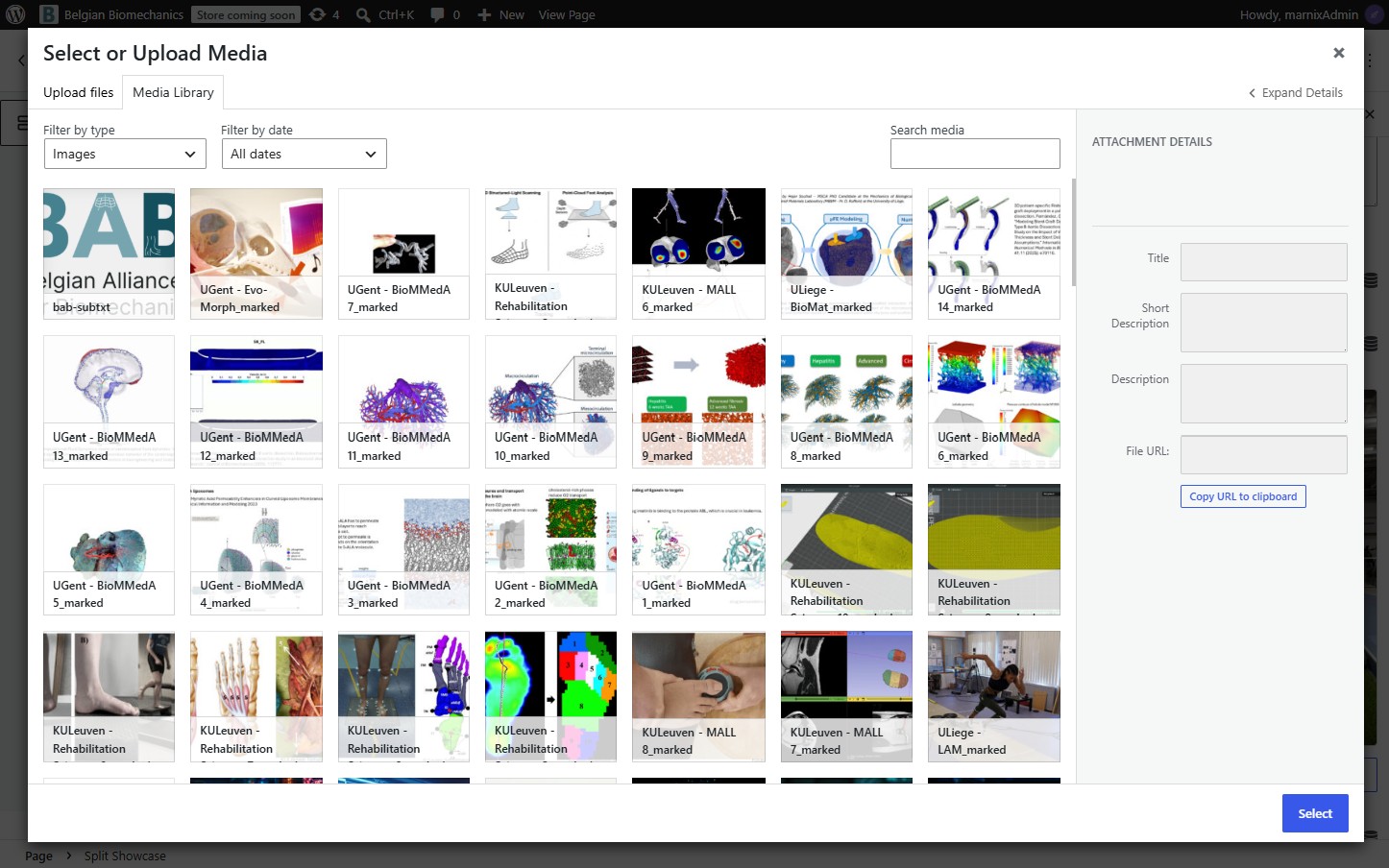
Task: Click the blue Select button
Action: coord(1315,813)
